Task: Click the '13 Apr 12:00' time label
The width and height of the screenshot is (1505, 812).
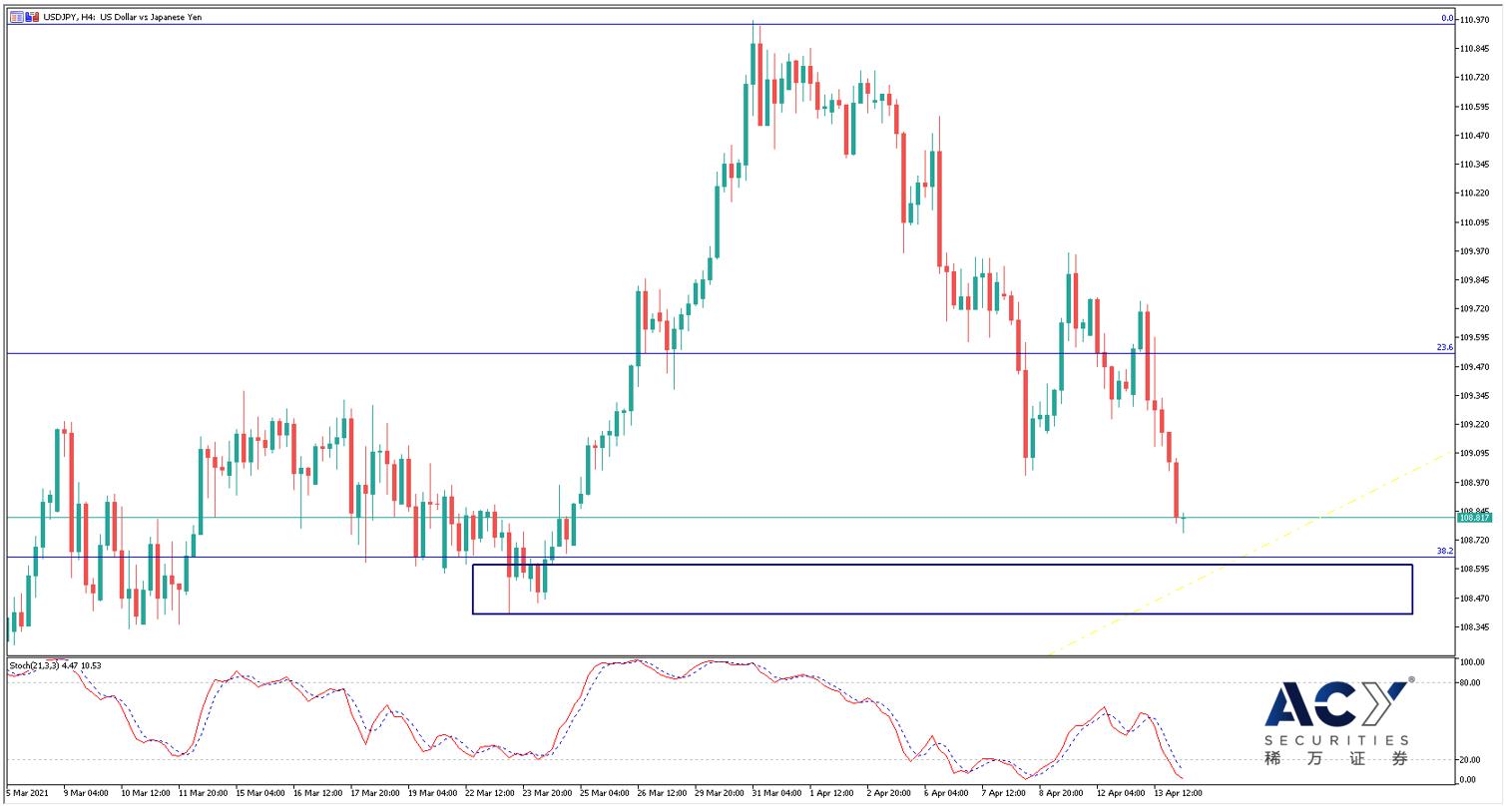Action: [x=1179, y=793]
